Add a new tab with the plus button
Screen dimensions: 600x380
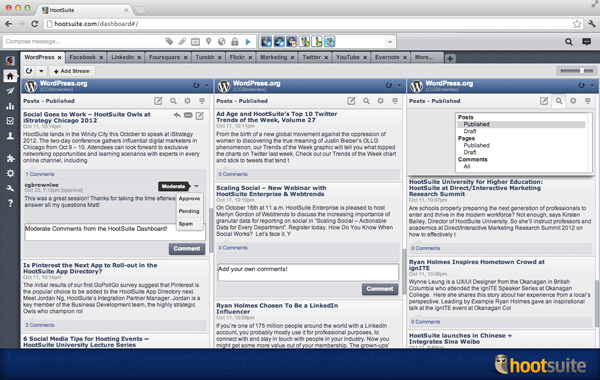click(x=450, y=58)
